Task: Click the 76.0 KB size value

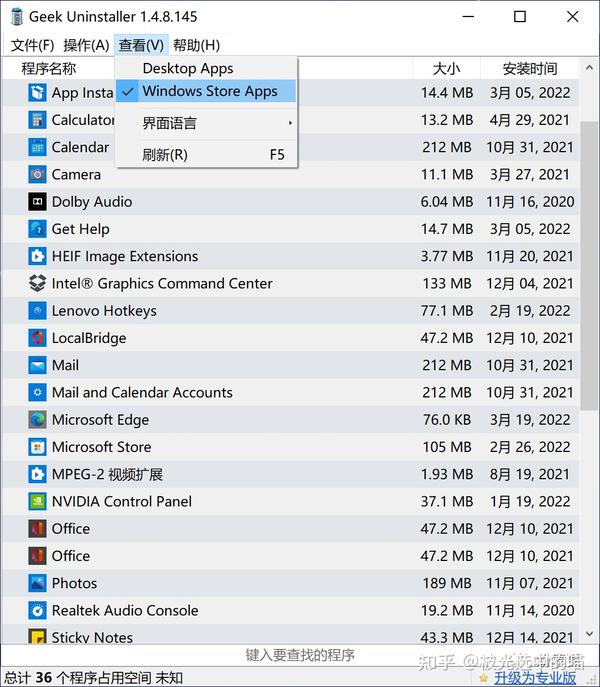Action: pyautogui.click(x=447, y=420)
